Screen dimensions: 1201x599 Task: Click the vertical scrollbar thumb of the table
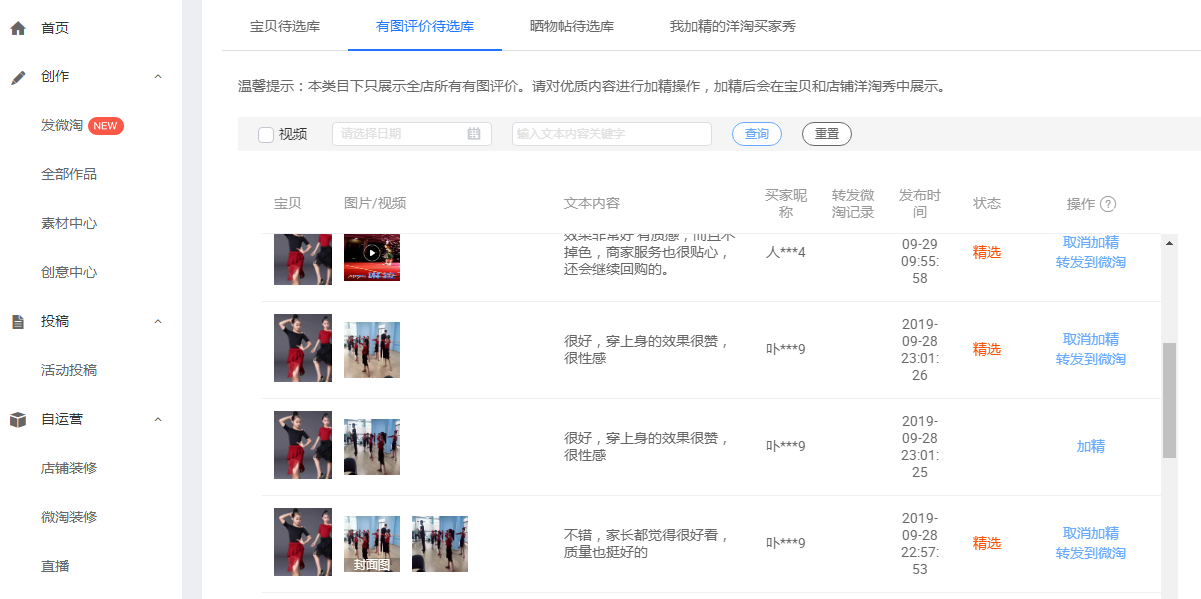pos(1169,400)
